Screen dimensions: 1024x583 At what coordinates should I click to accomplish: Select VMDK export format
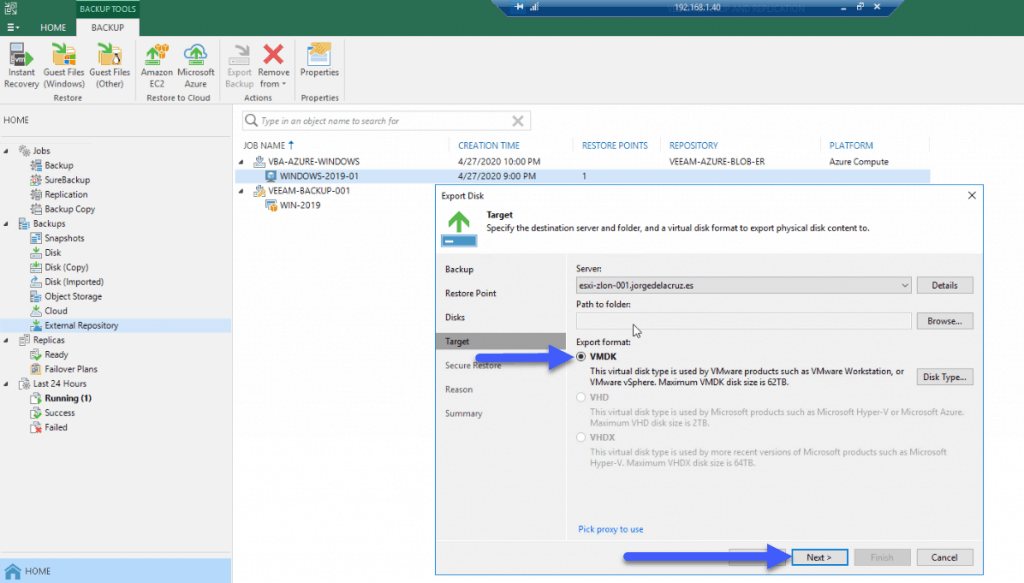[581, 356]
